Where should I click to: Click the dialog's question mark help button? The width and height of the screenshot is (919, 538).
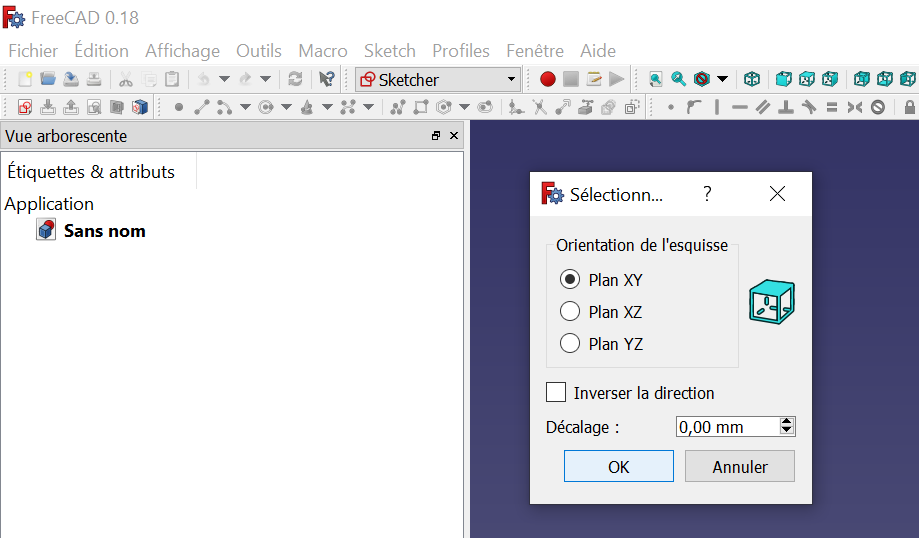[707, 194]
